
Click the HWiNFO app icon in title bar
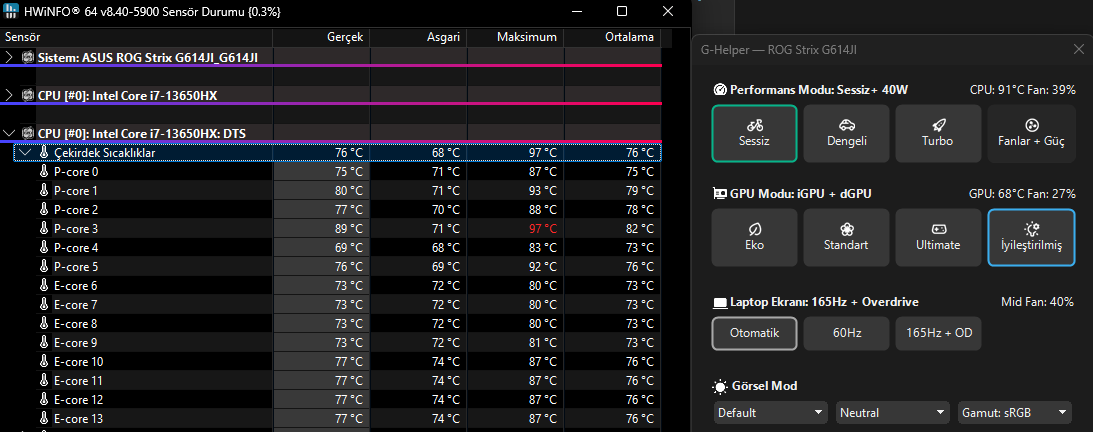pos(13,11)
